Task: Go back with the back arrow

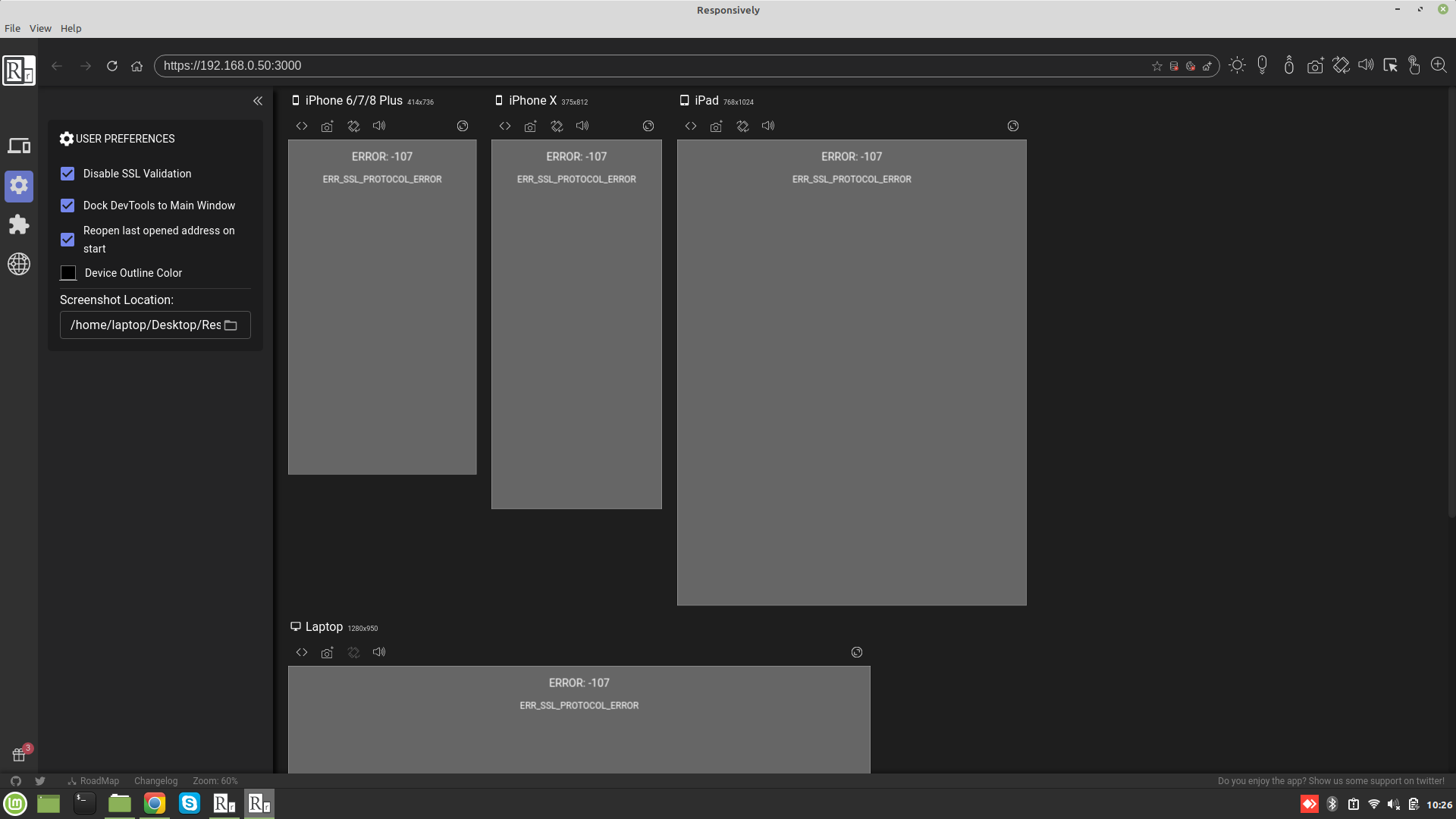Action: click(x=57, y=66)
